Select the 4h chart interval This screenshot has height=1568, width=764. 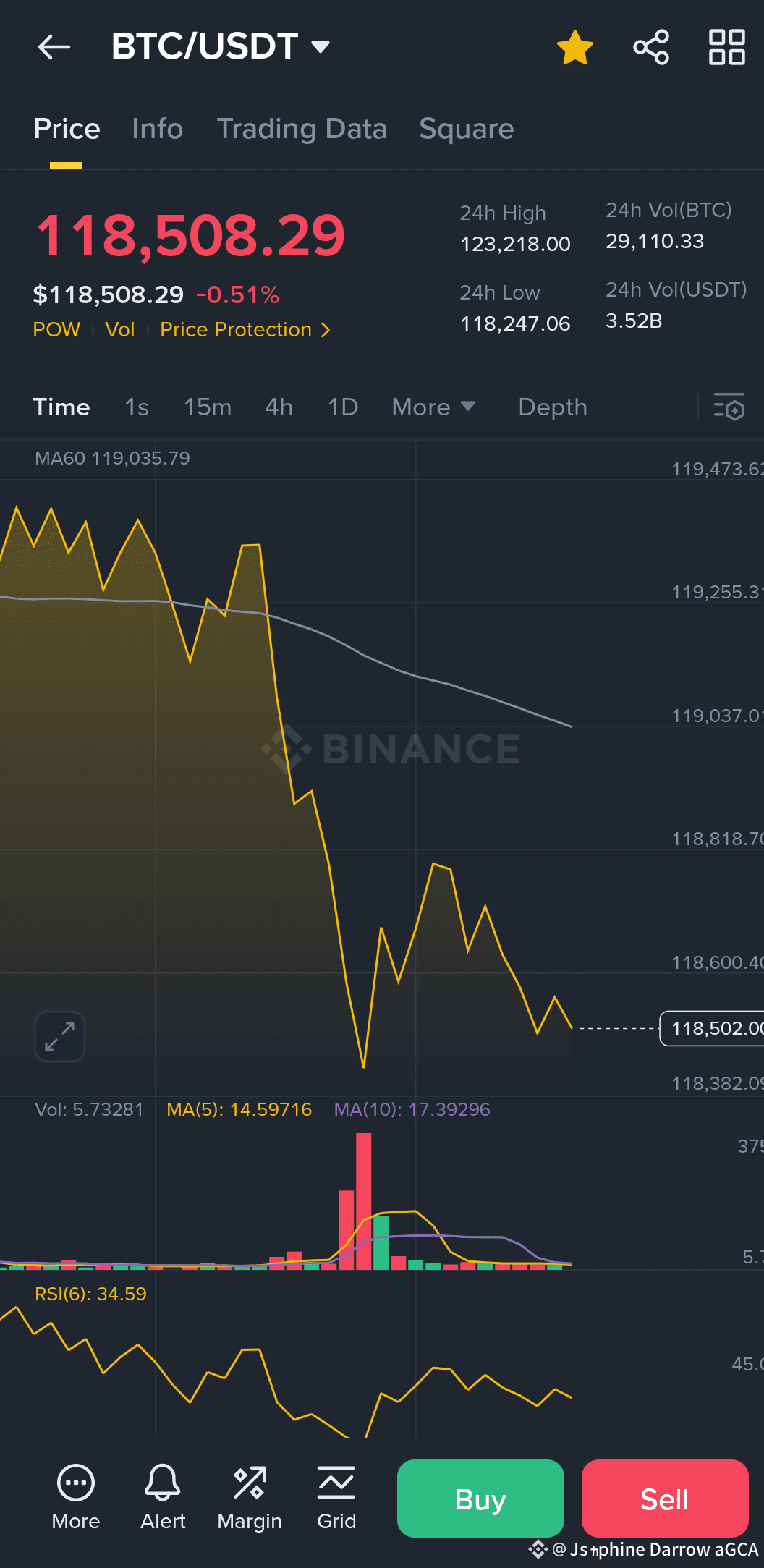click(x=279, y=407)
